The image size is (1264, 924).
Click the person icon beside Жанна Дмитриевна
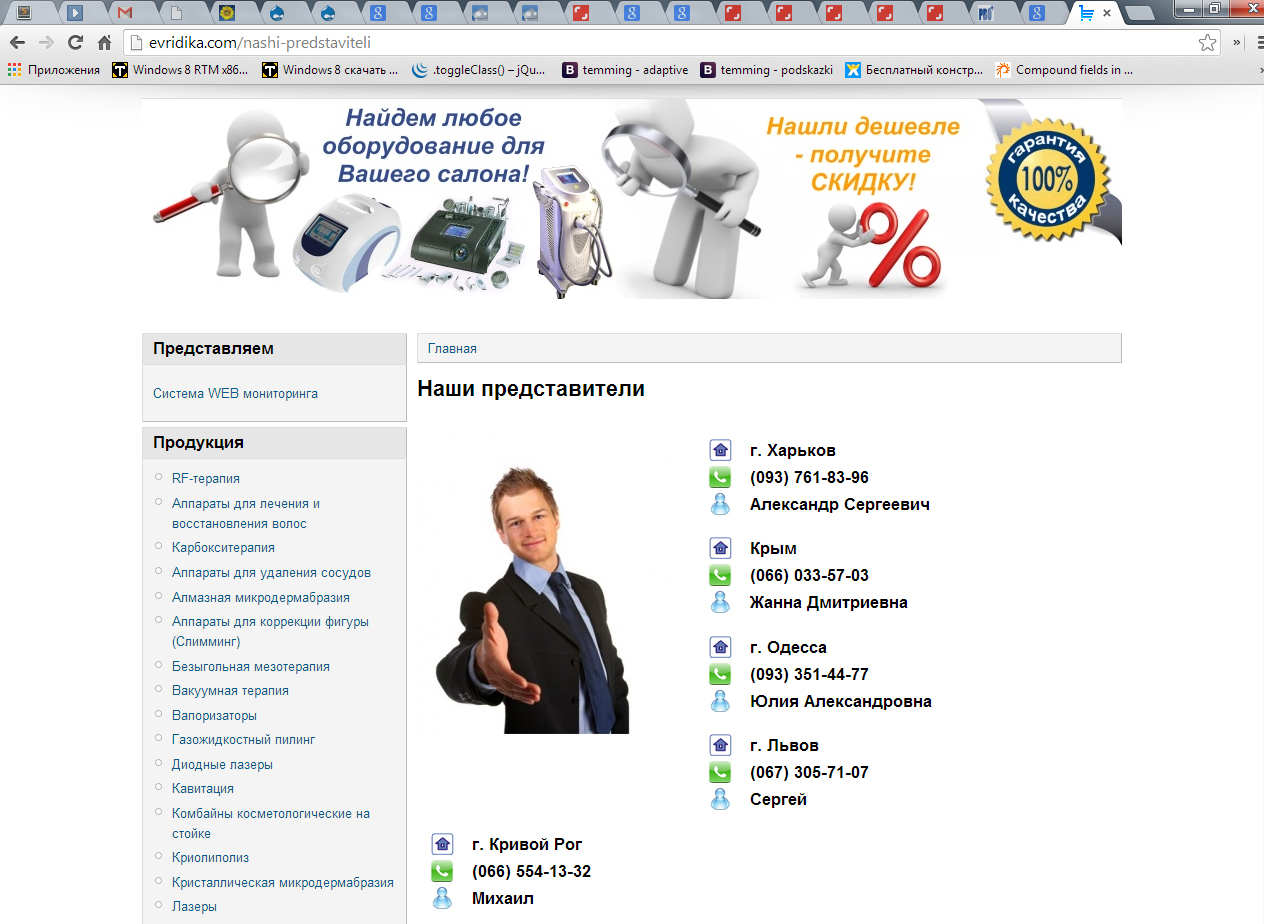[x=720, y=602]
